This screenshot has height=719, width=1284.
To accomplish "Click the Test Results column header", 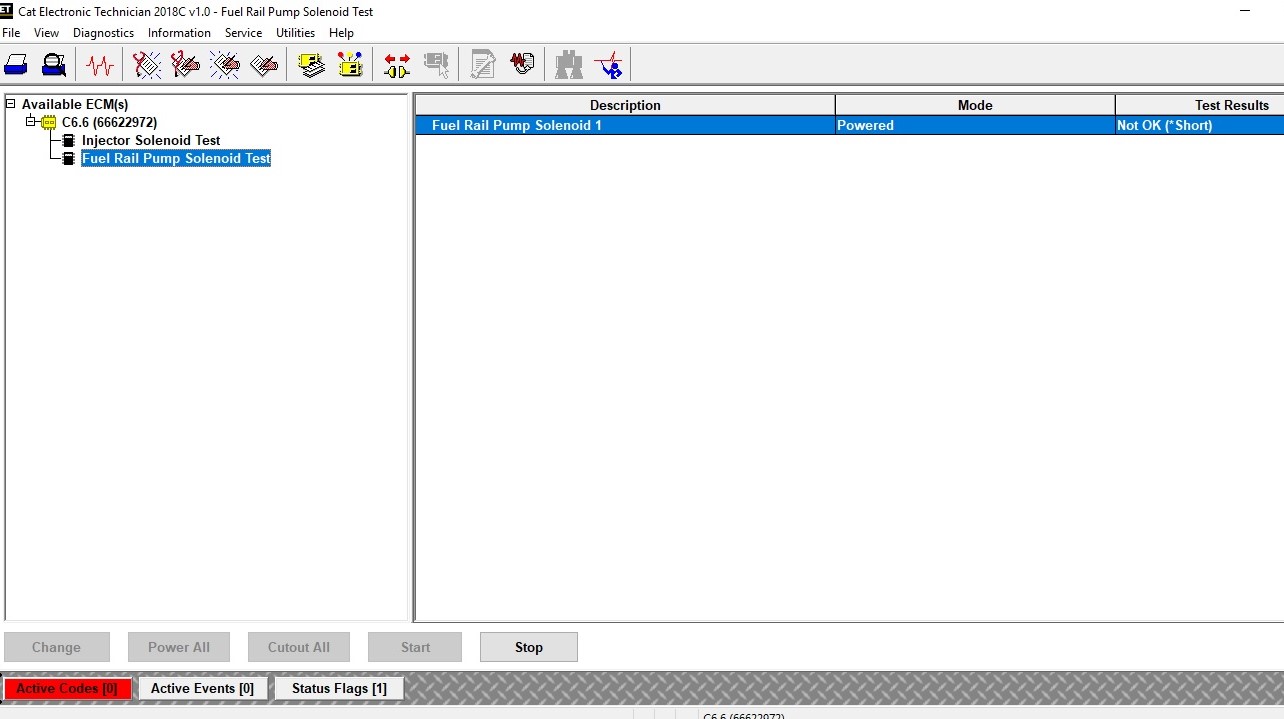I will point(1200,105).
